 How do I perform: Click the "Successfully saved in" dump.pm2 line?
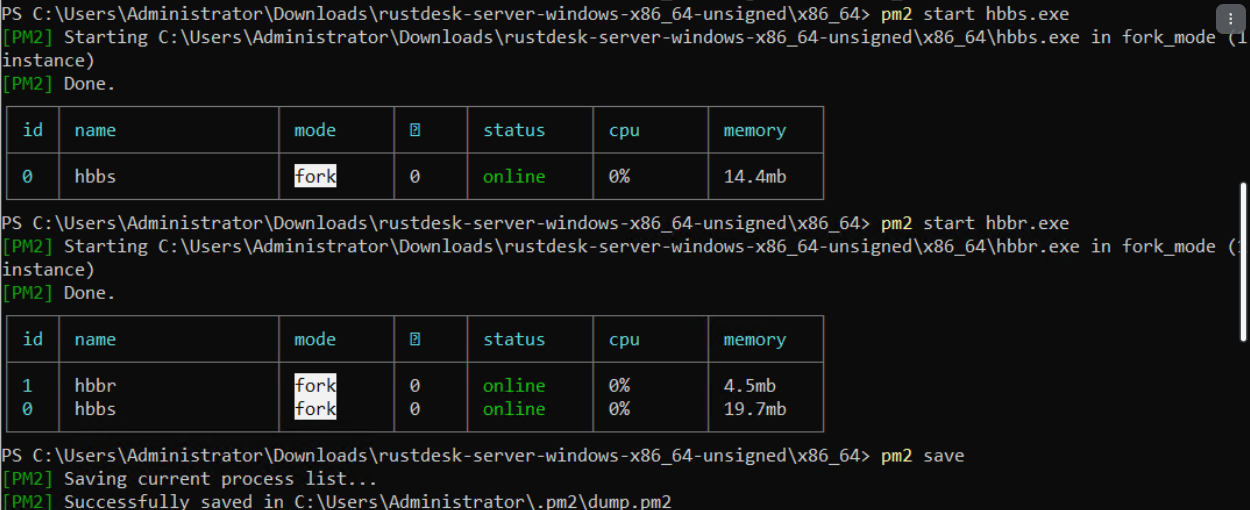(x=337, y=501)
